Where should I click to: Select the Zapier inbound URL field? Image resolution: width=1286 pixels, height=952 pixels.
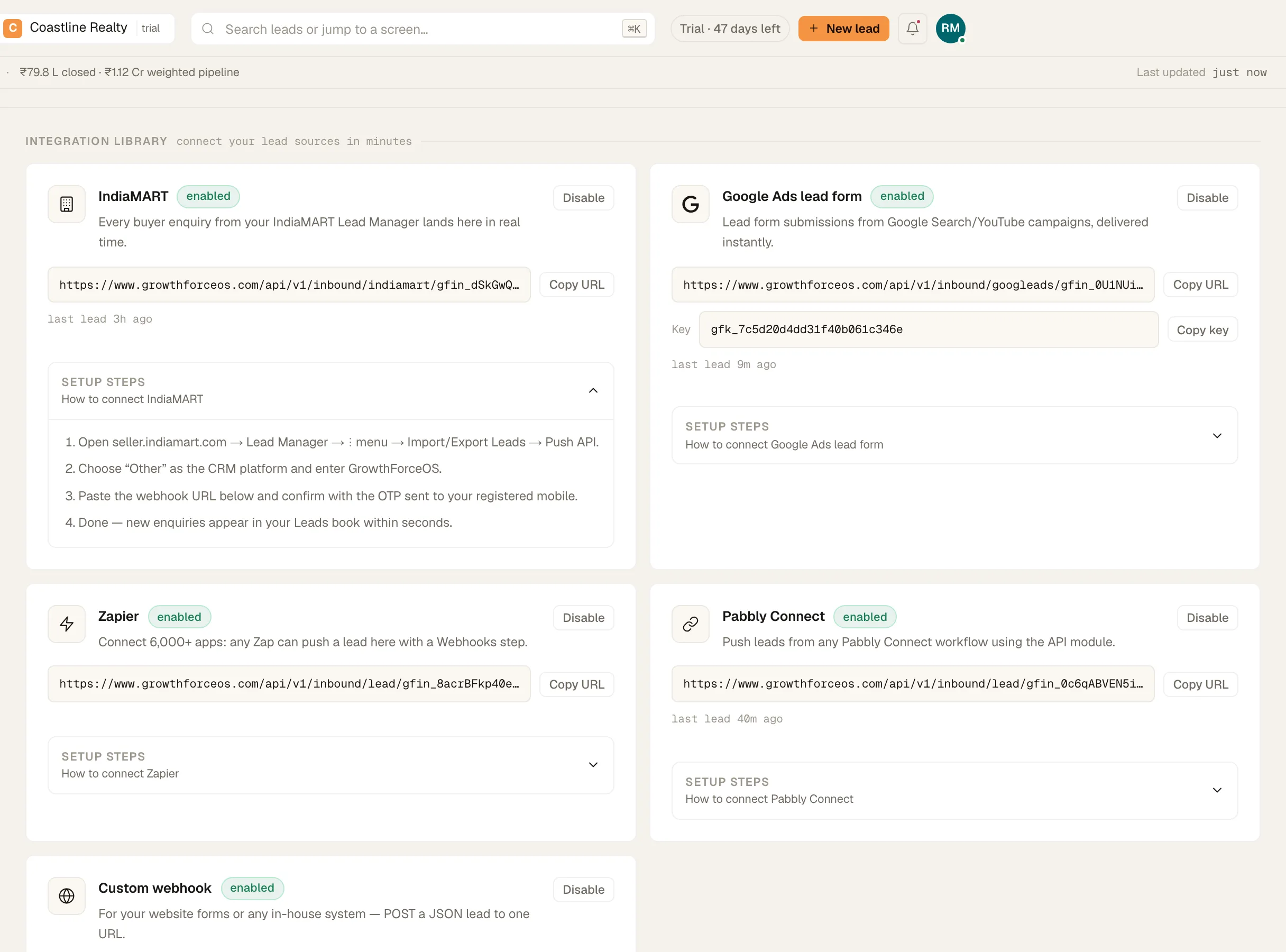289,684
